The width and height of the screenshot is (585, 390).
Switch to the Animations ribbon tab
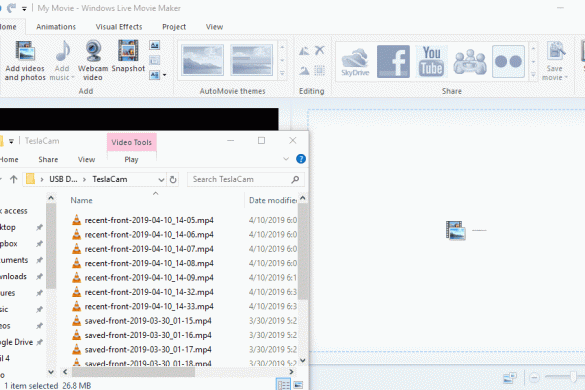click(56, 27)
